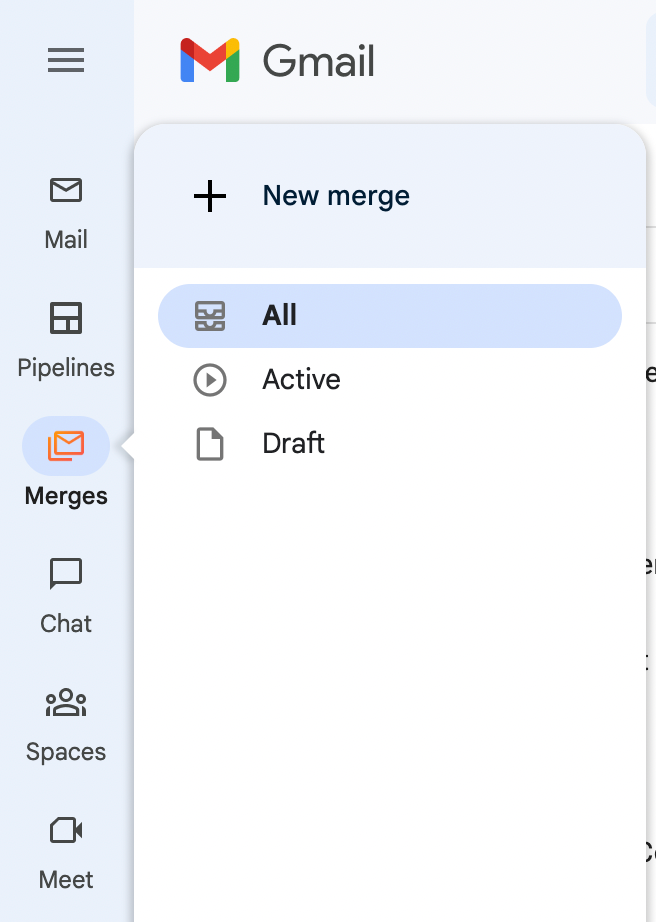Select the All filter tab

click(x=390, y=316)
